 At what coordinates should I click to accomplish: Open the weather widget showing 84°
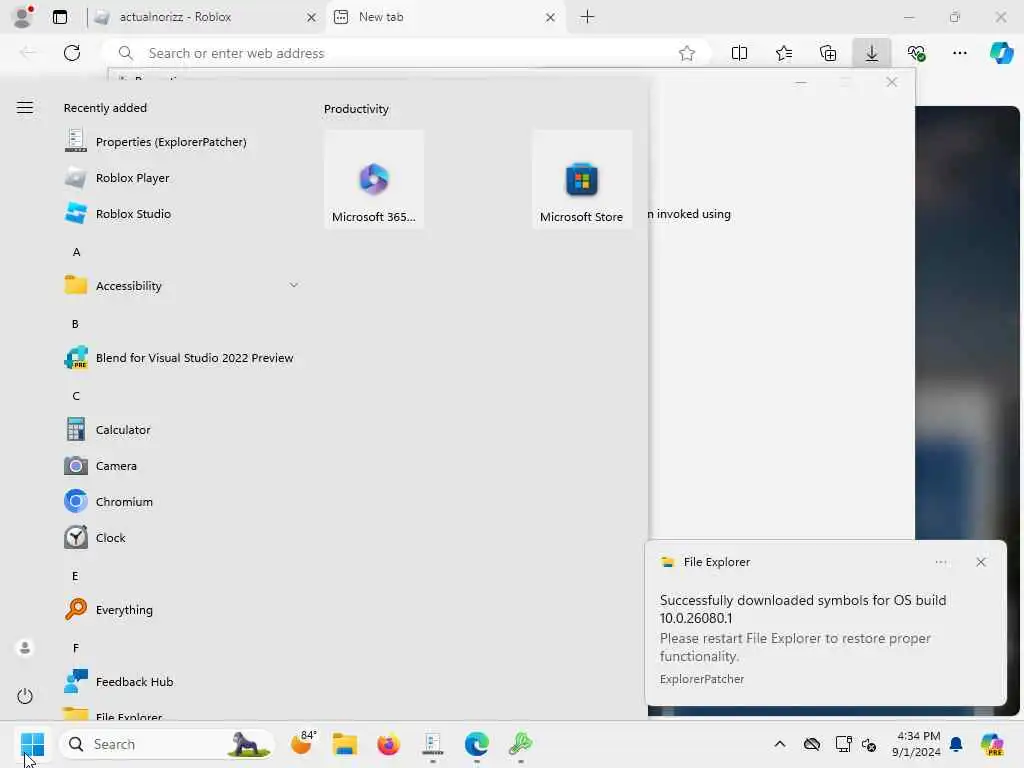click(x=303, y=743)
